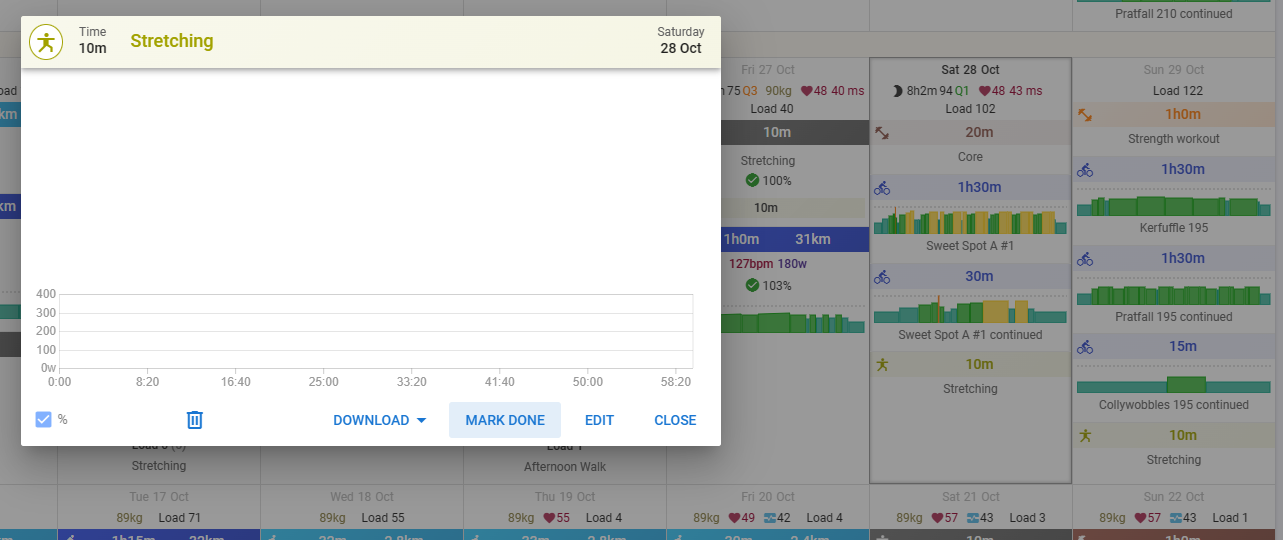This screenshot has width=1283, height=540.
Task: Click the bike icon for Collywobbles 195 continued
Action: pyautogui.click(x=1085, y=346)
